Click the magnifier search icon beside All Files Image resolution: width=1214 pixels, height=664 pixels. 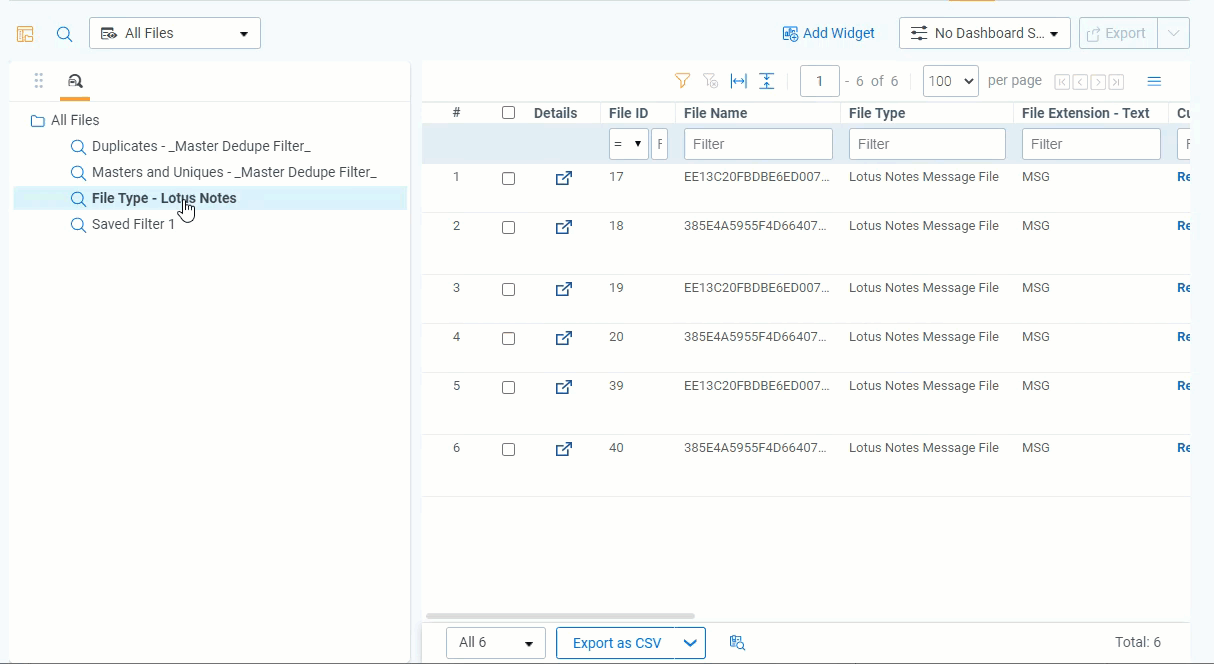[64, 34]
